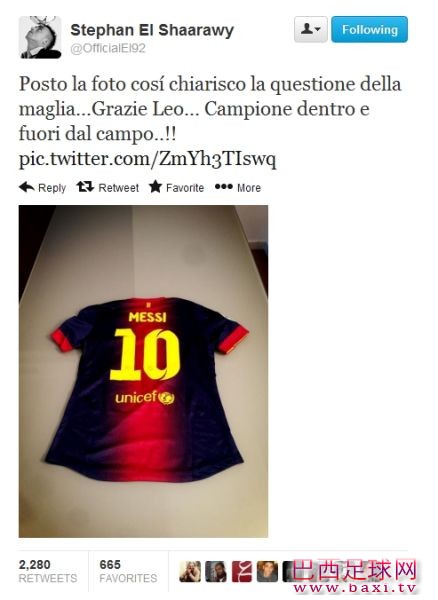The image size is (438, 600).
Task: Open the fourth retweeter face avatar
Action: (x=267, y=572)
